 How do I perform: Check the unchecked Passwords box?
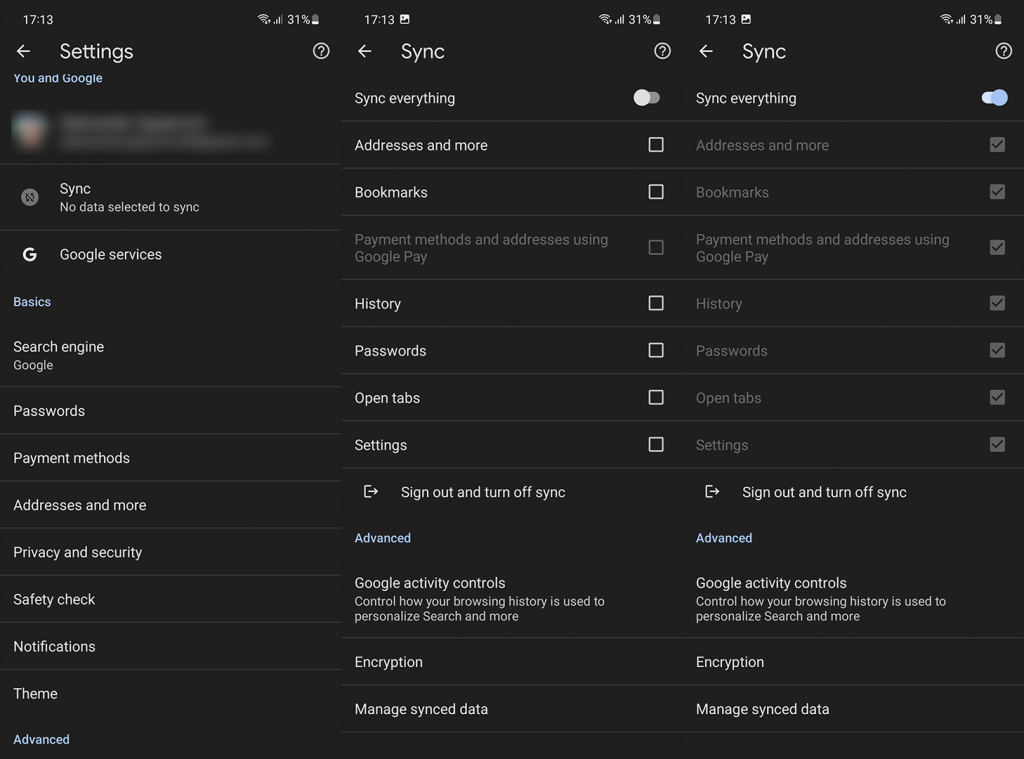point(656,350)
